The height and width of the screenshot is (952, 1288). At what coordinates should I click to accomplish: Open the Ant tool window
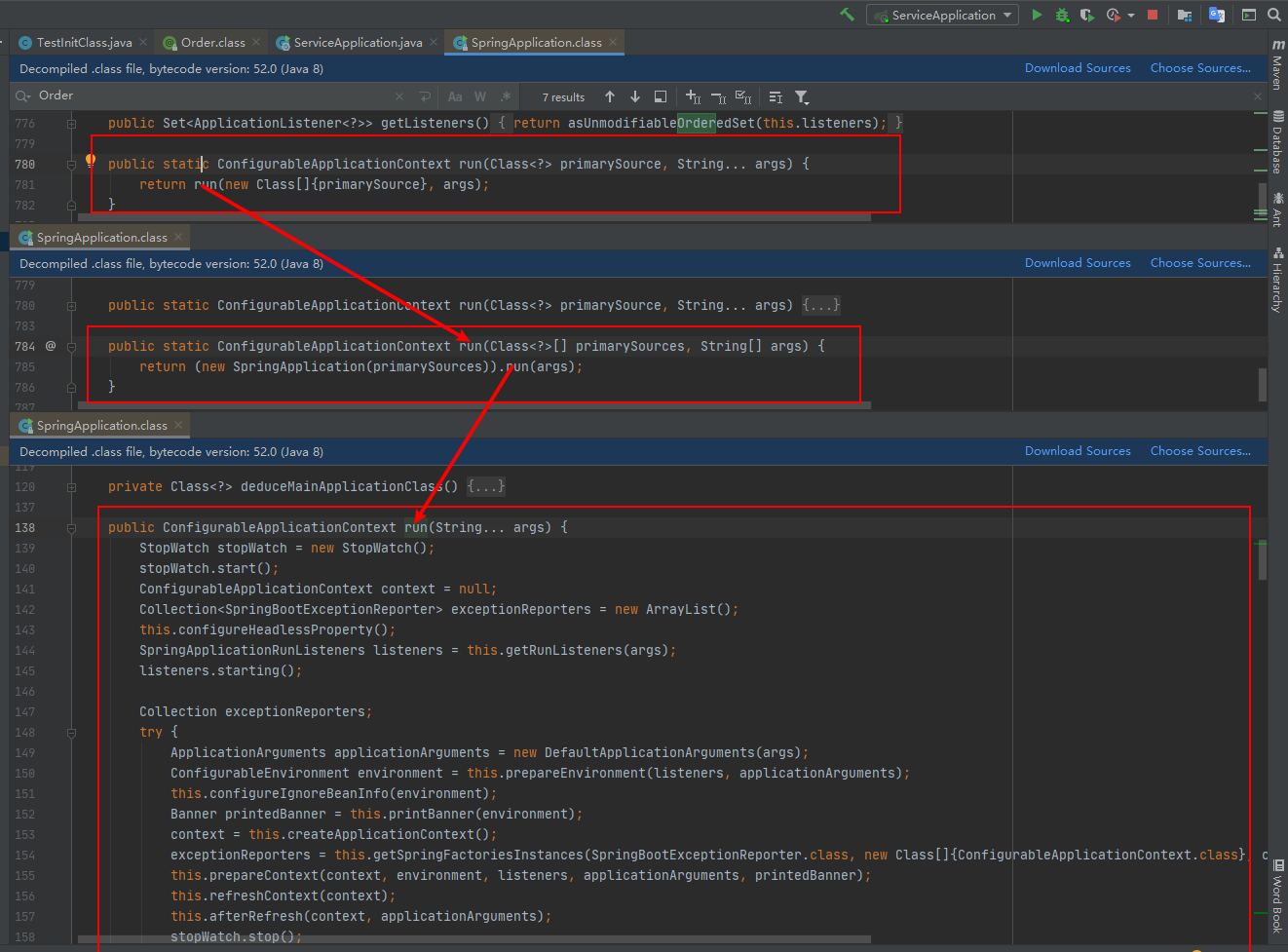pos(1277,209)
